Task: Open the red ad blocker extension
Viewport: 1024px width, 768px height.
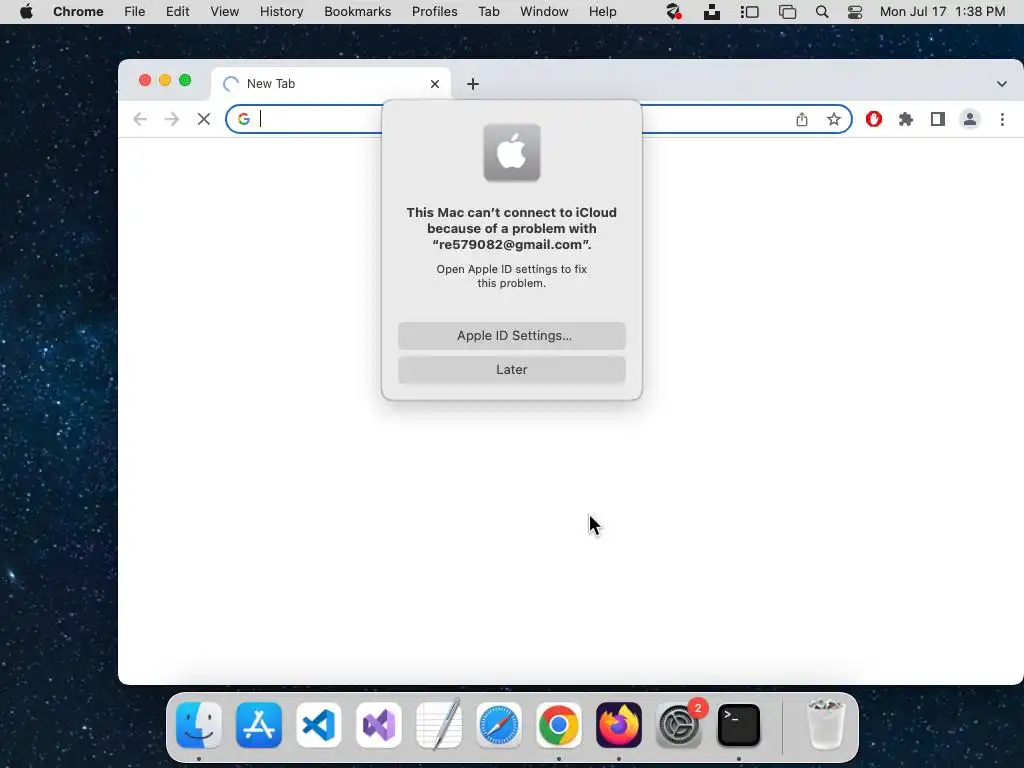Action: pos(874,119)
